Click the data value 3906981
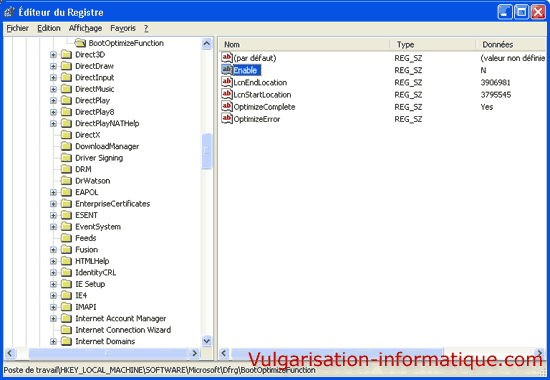550x380 pixels. point(495,82)
